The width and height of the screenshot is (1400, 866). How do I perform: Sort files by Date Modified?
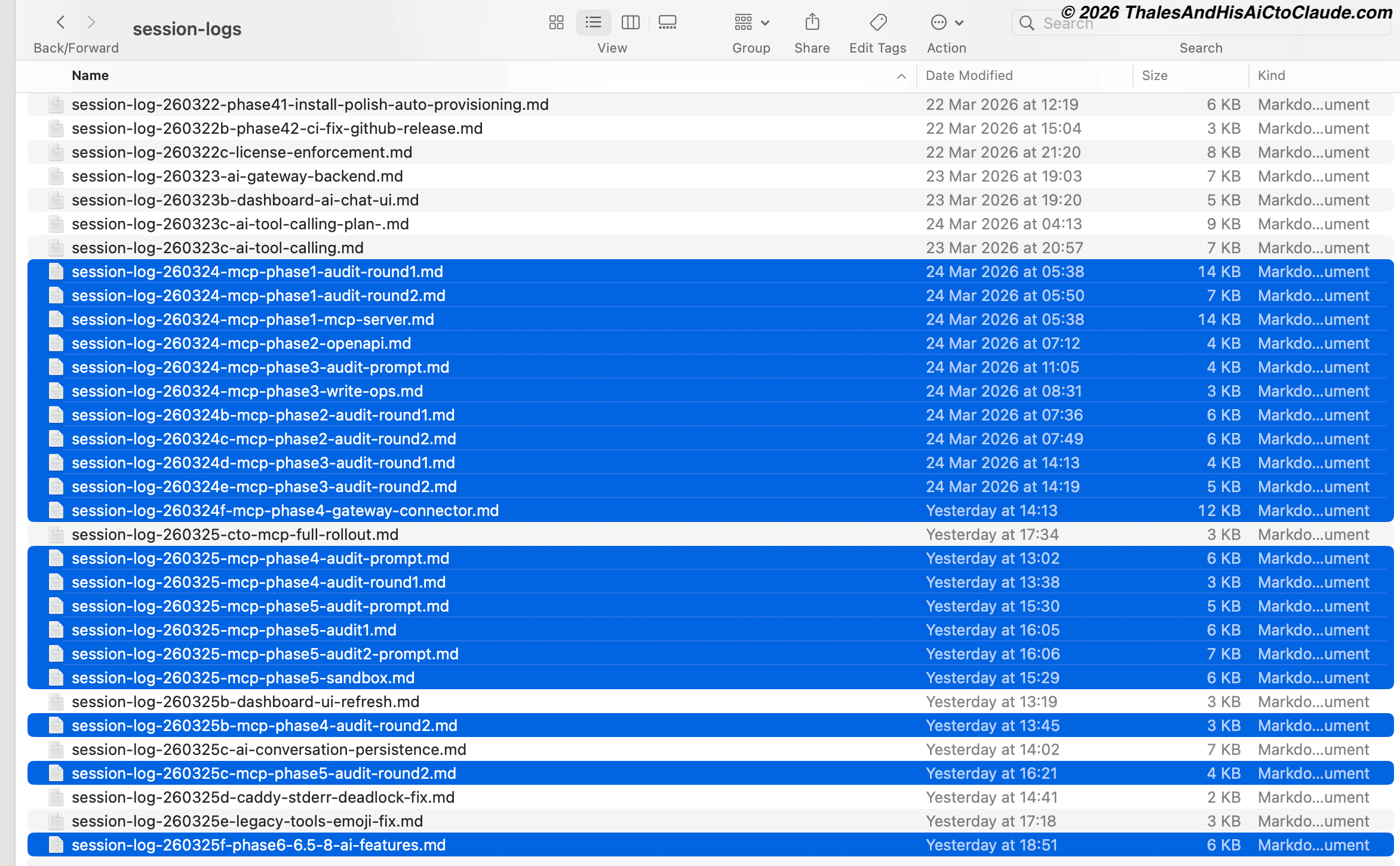click(968, 75)
